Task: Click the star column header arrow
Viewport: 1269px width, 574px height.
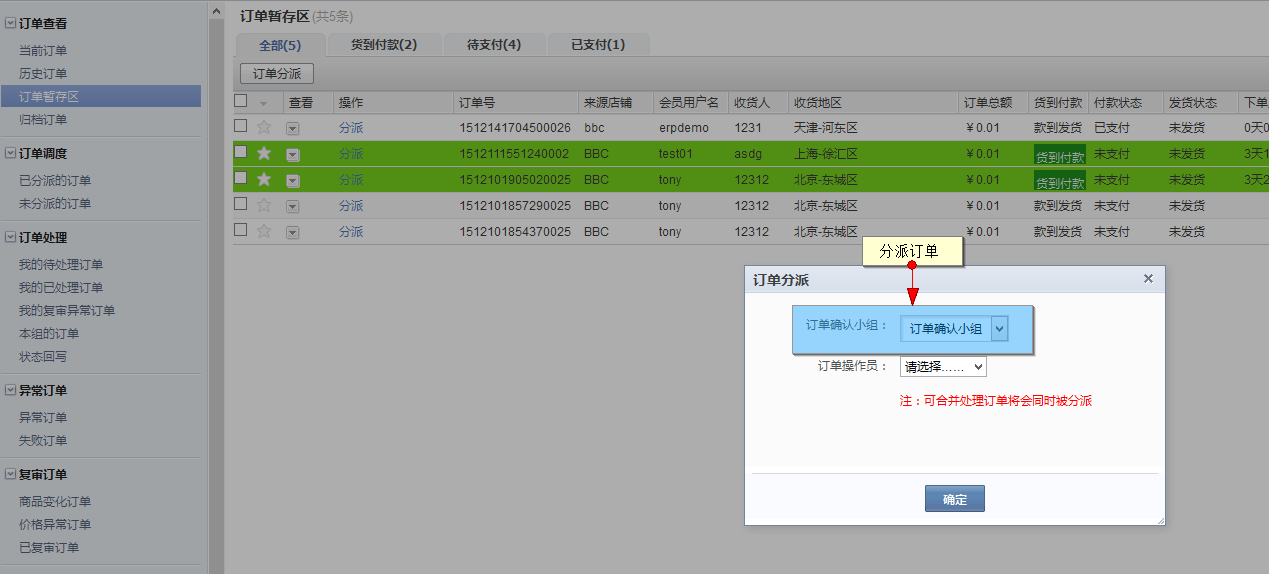Action: point(264,103)
